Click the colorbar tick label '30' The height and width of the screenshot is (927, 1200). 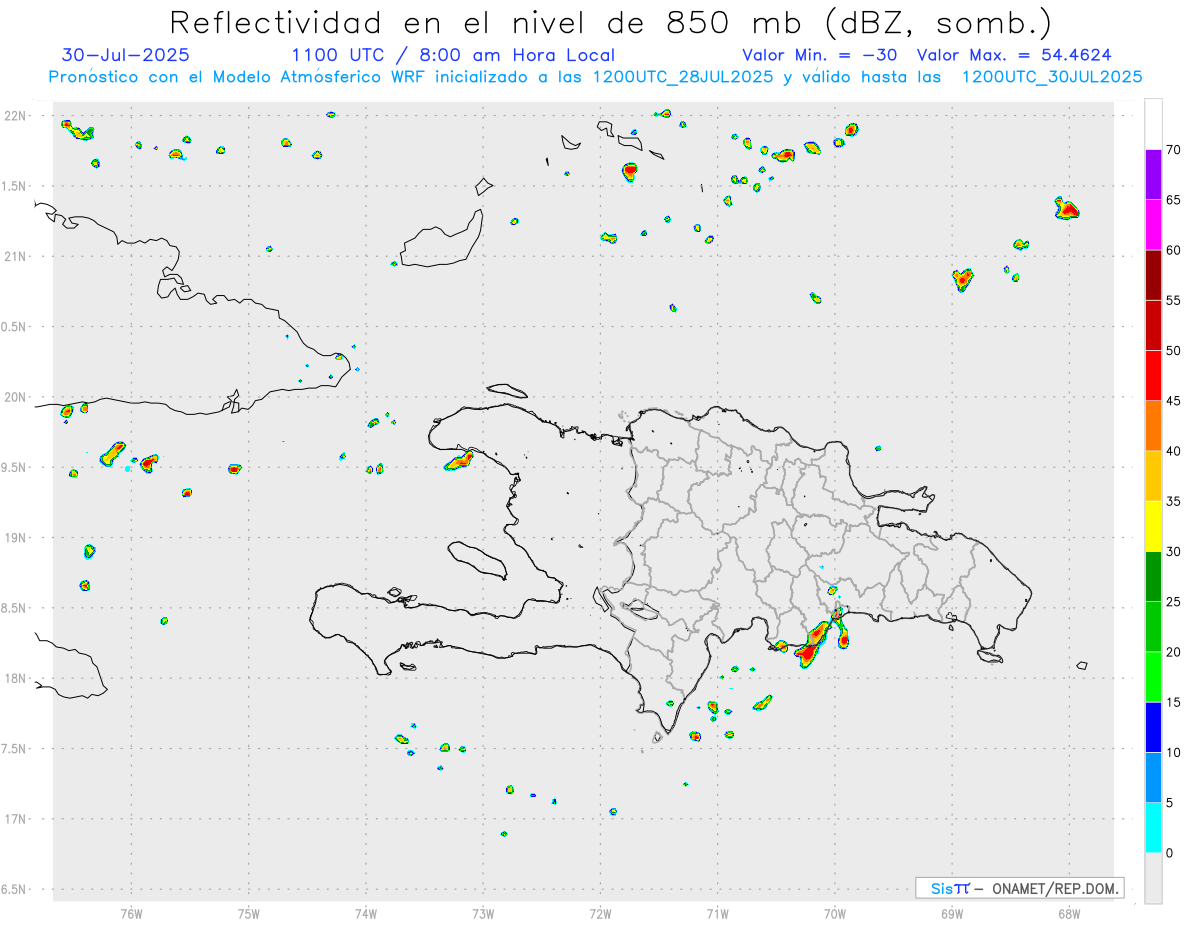pyautogui.click(x=1174, y=551)
